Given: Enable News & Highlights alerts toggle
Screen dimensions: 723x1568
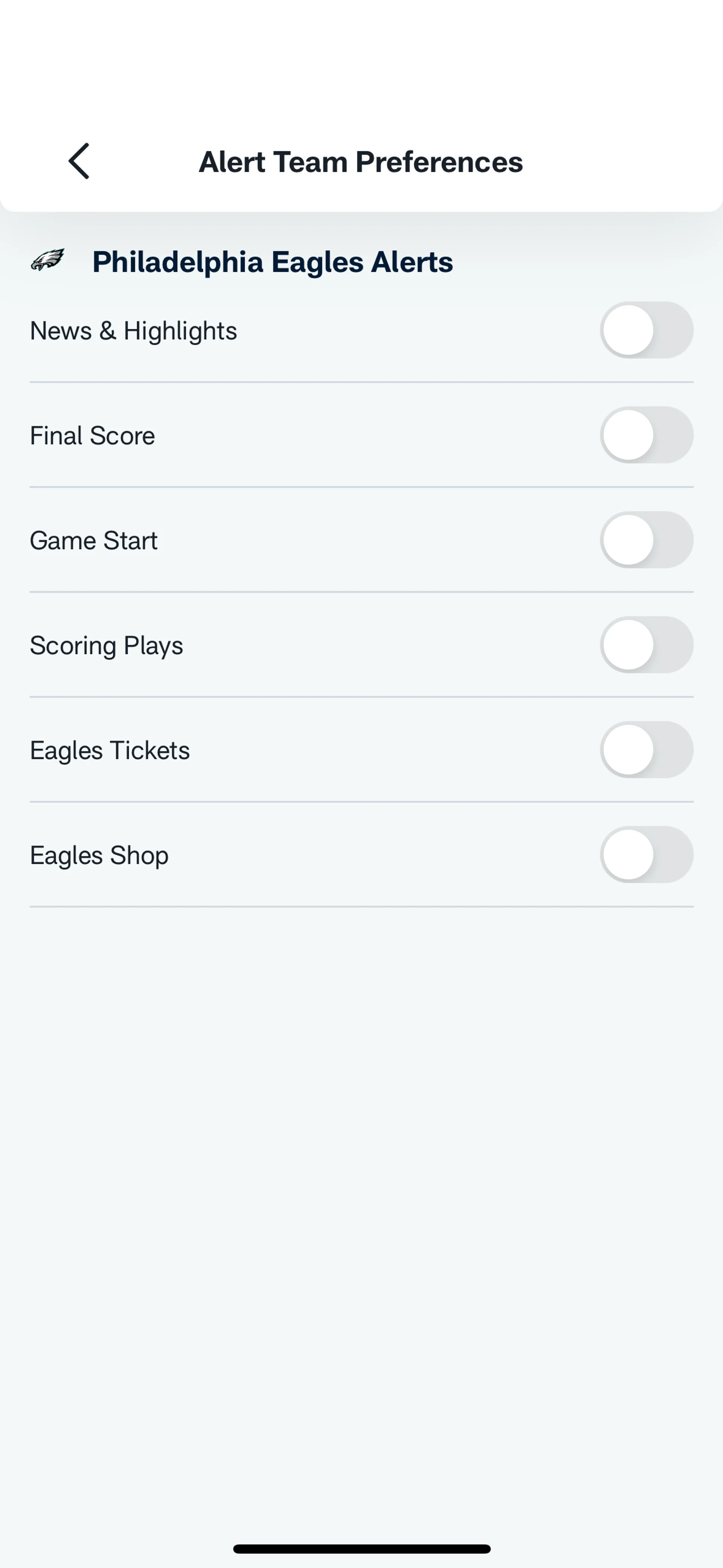Looking at the screenshot, I should 646,330.
